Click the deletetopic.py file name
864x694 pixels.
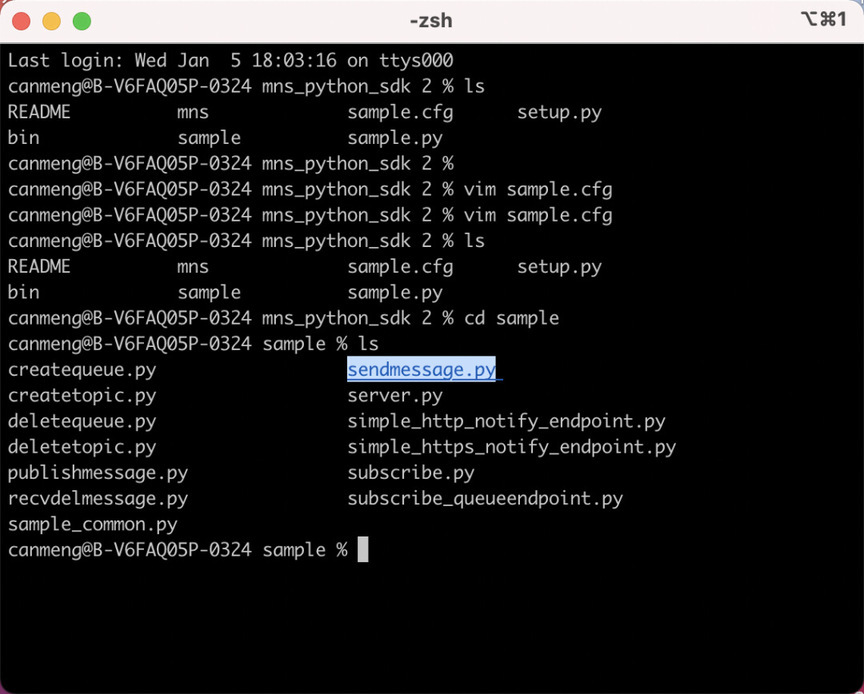82,447
